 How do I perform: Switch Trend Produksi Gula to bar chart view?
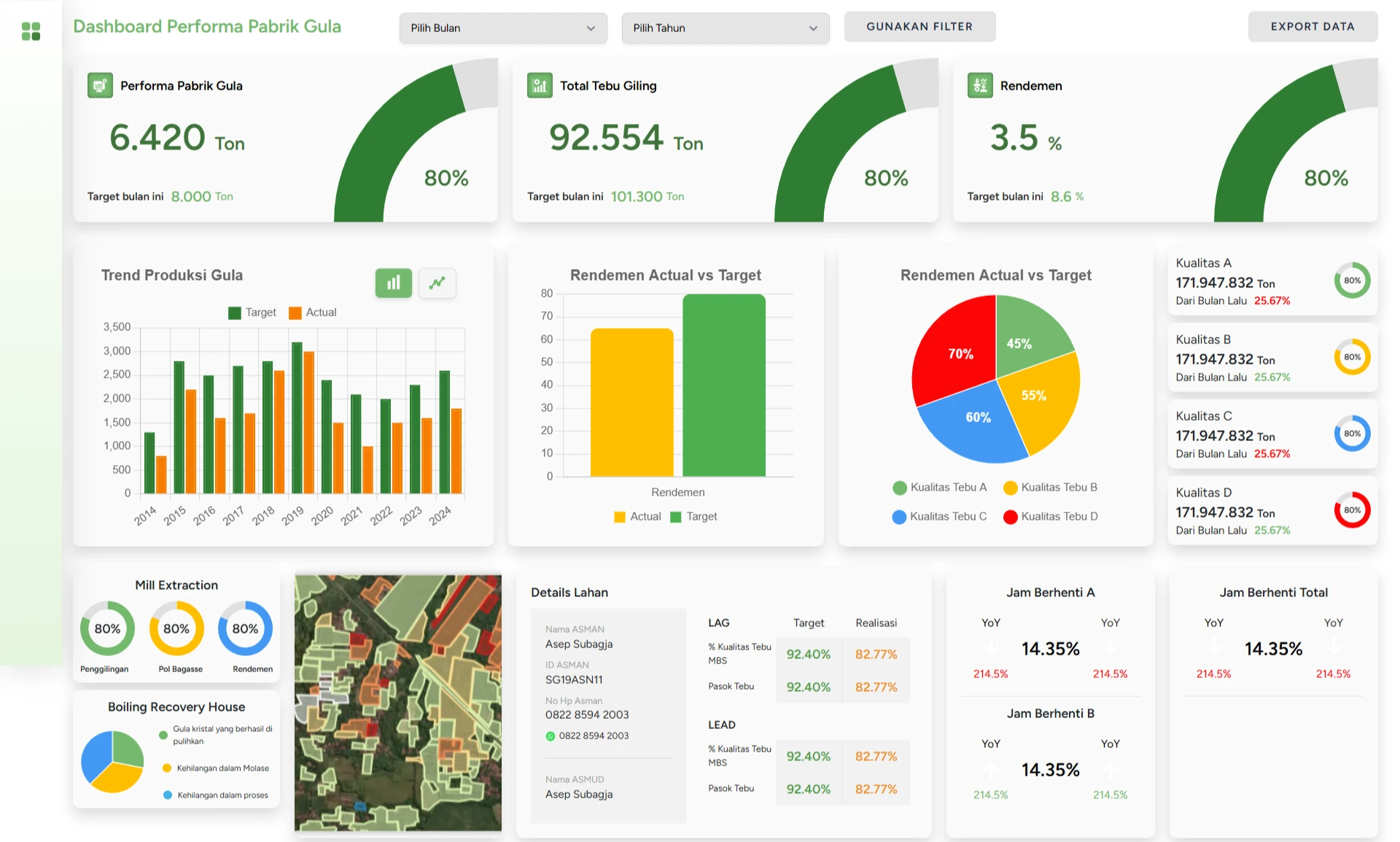[393, 283]
